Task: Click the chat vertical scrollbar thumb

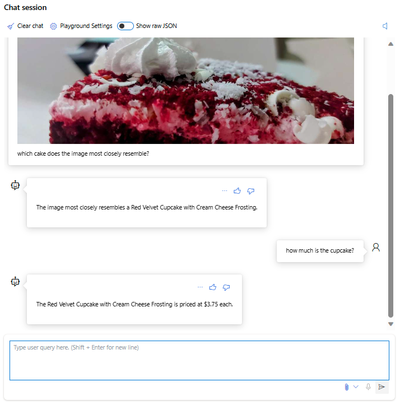Action: [x=391, y=206]
